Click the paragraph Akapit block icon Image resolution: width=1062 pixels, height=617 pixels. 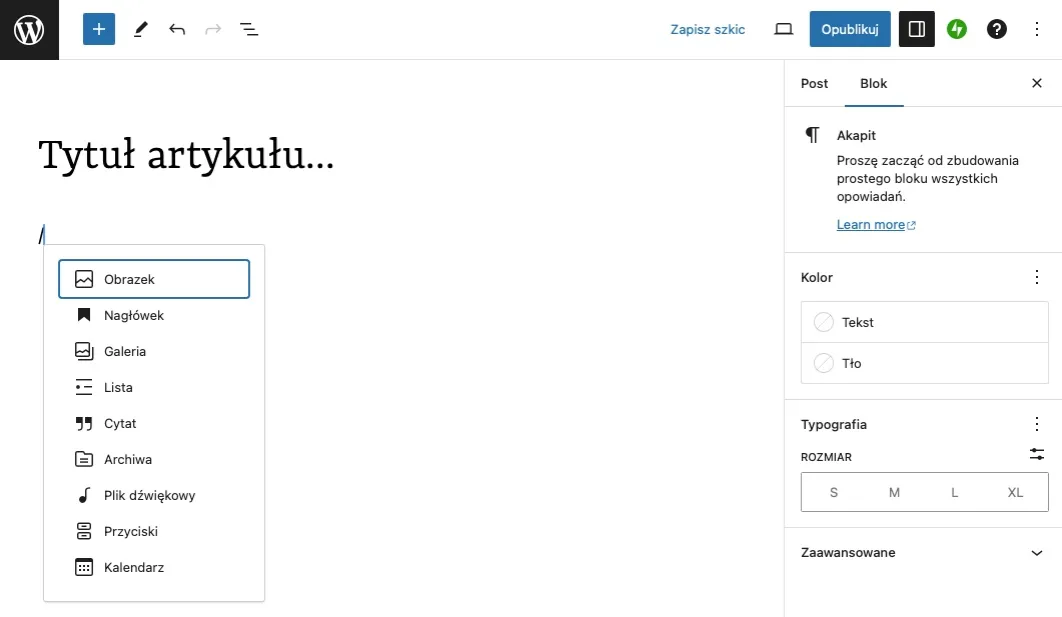coord(812,135)
